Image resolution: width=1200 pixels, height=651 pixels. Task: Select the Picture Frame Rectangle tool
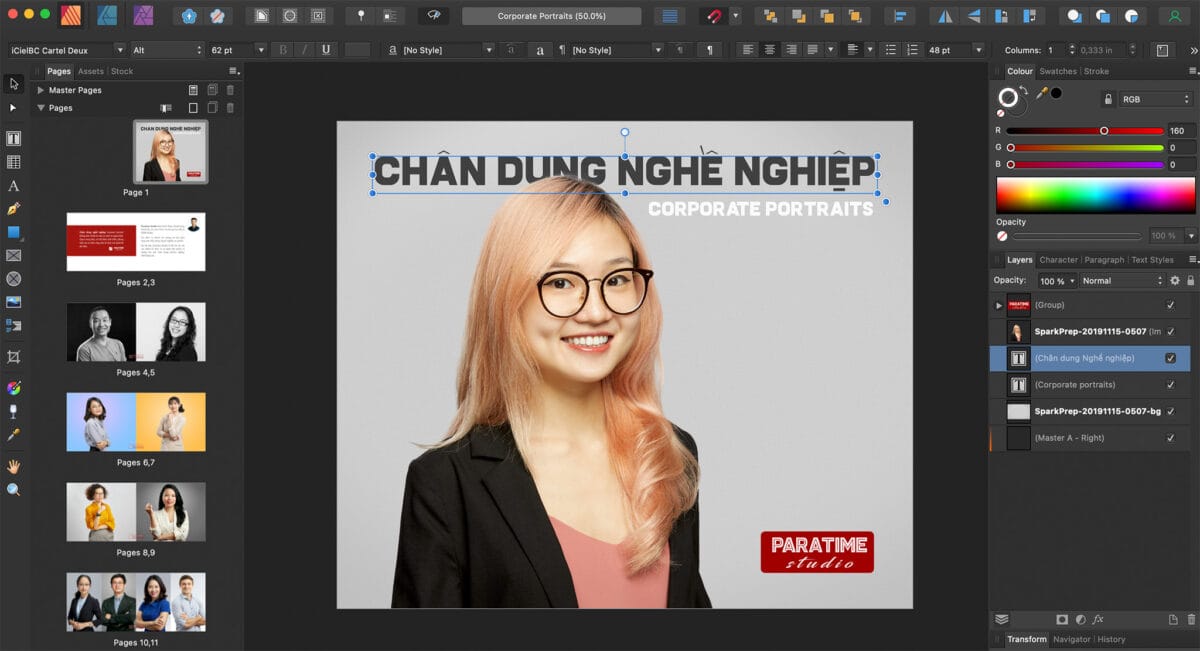tap(14, 256)
